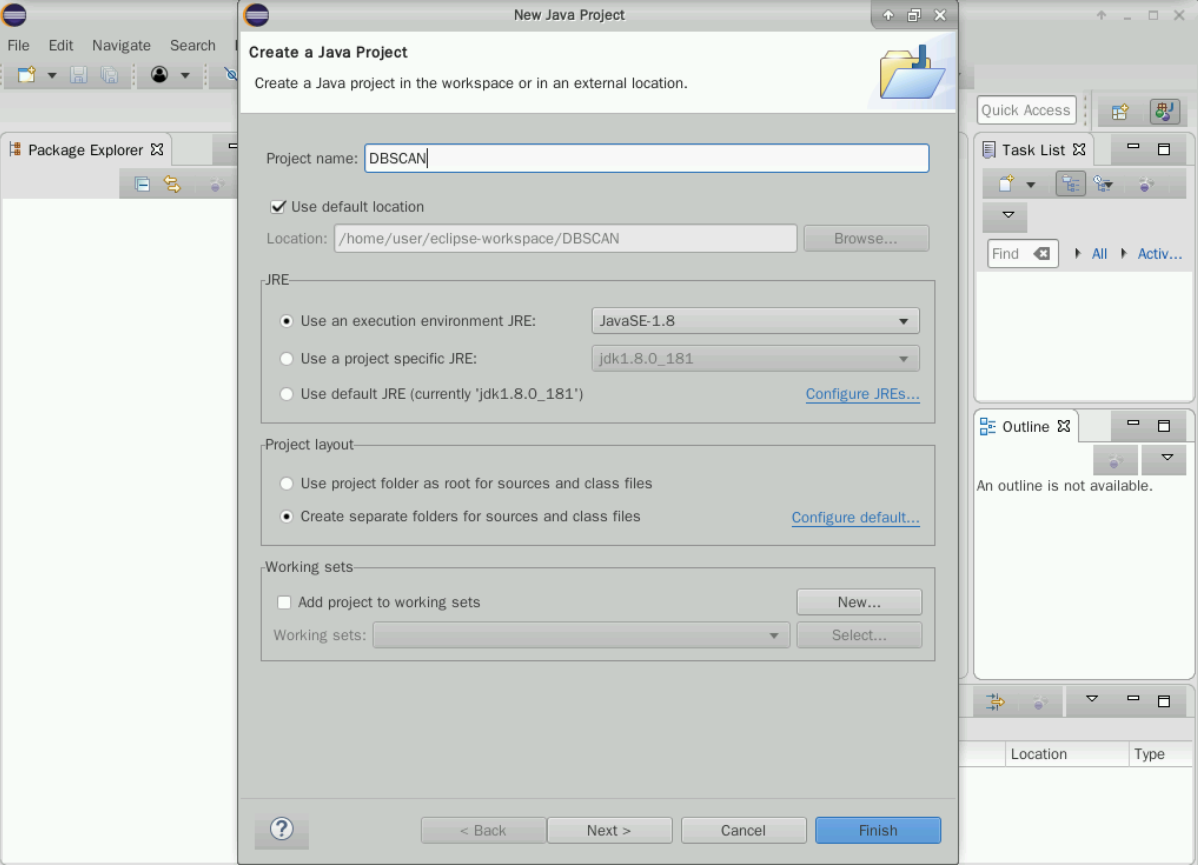Uncheck the Use default location checkbox
This screenshot has height=865, width=1198.
tap(279, 207)
